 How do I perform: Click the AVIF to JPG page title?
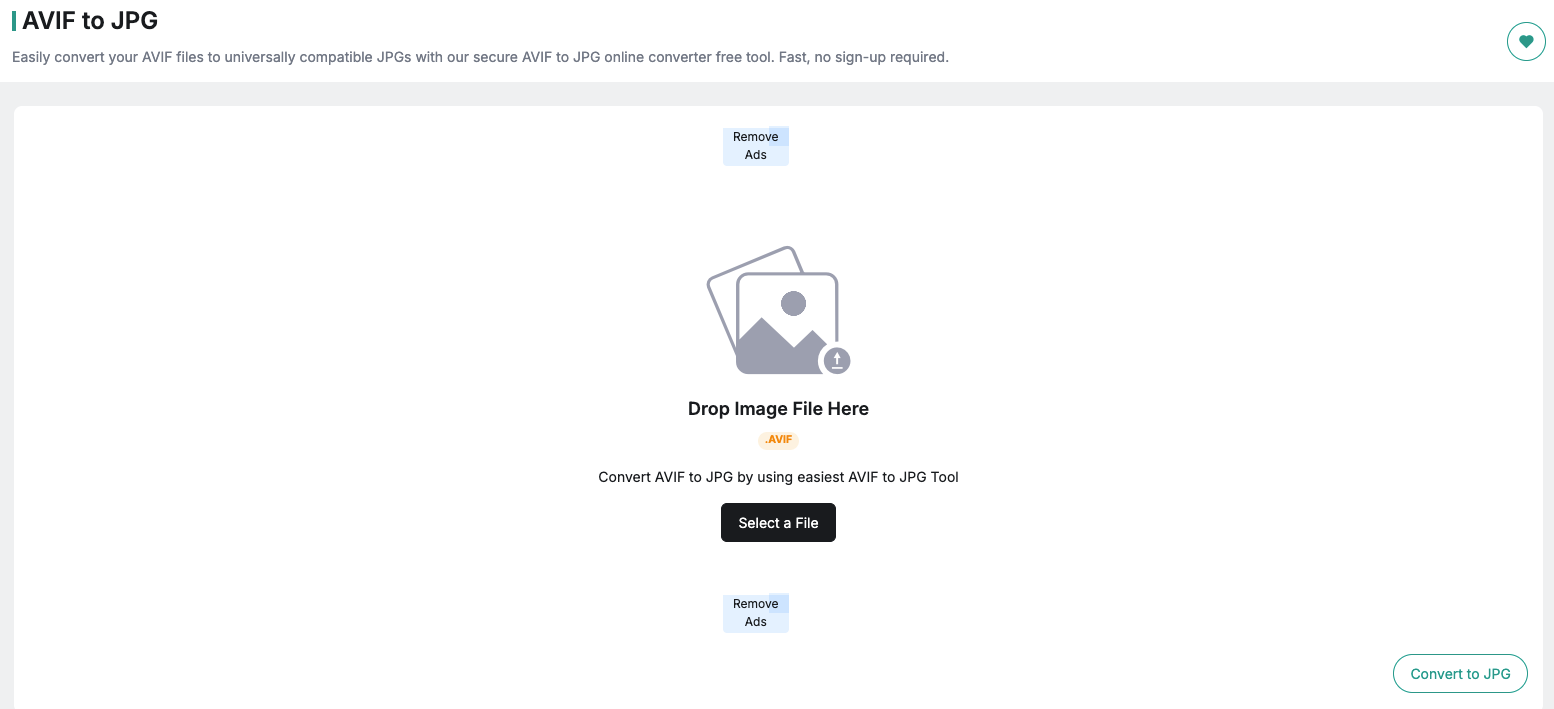90,20
